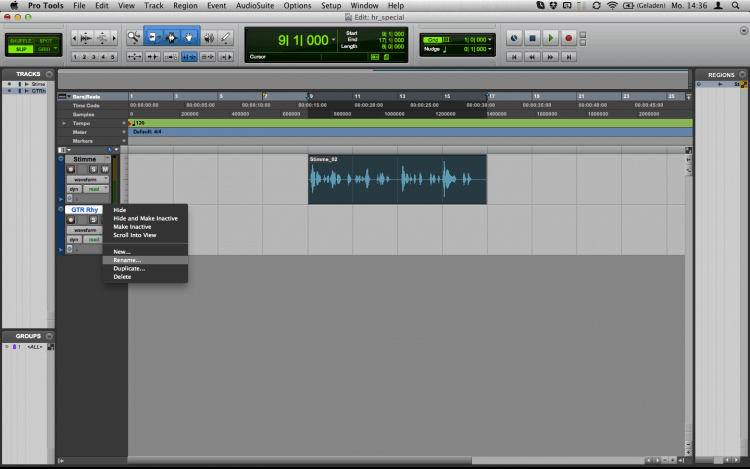Expand the Tempo ruler
Screen dimensions: 750x469
pyautogui.click(x=64, y=123)
